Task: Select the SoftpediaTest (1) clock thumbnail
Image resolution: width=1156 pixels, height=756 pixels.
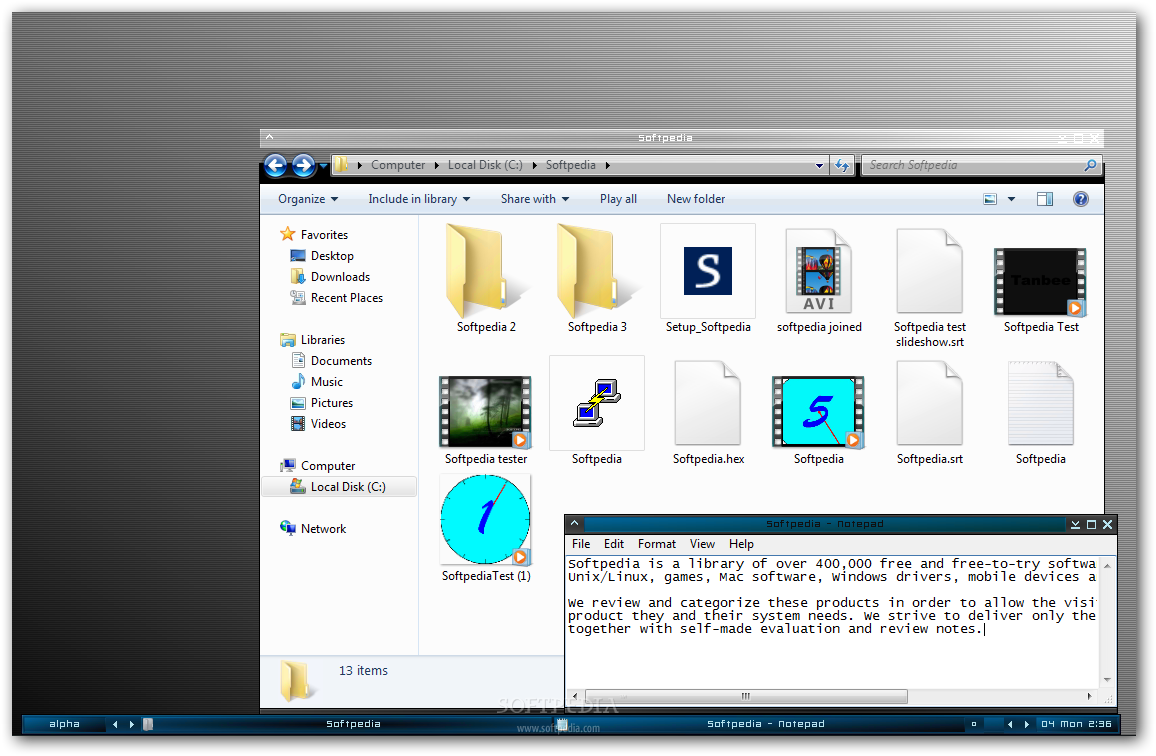Action: (x=486, y=520)
